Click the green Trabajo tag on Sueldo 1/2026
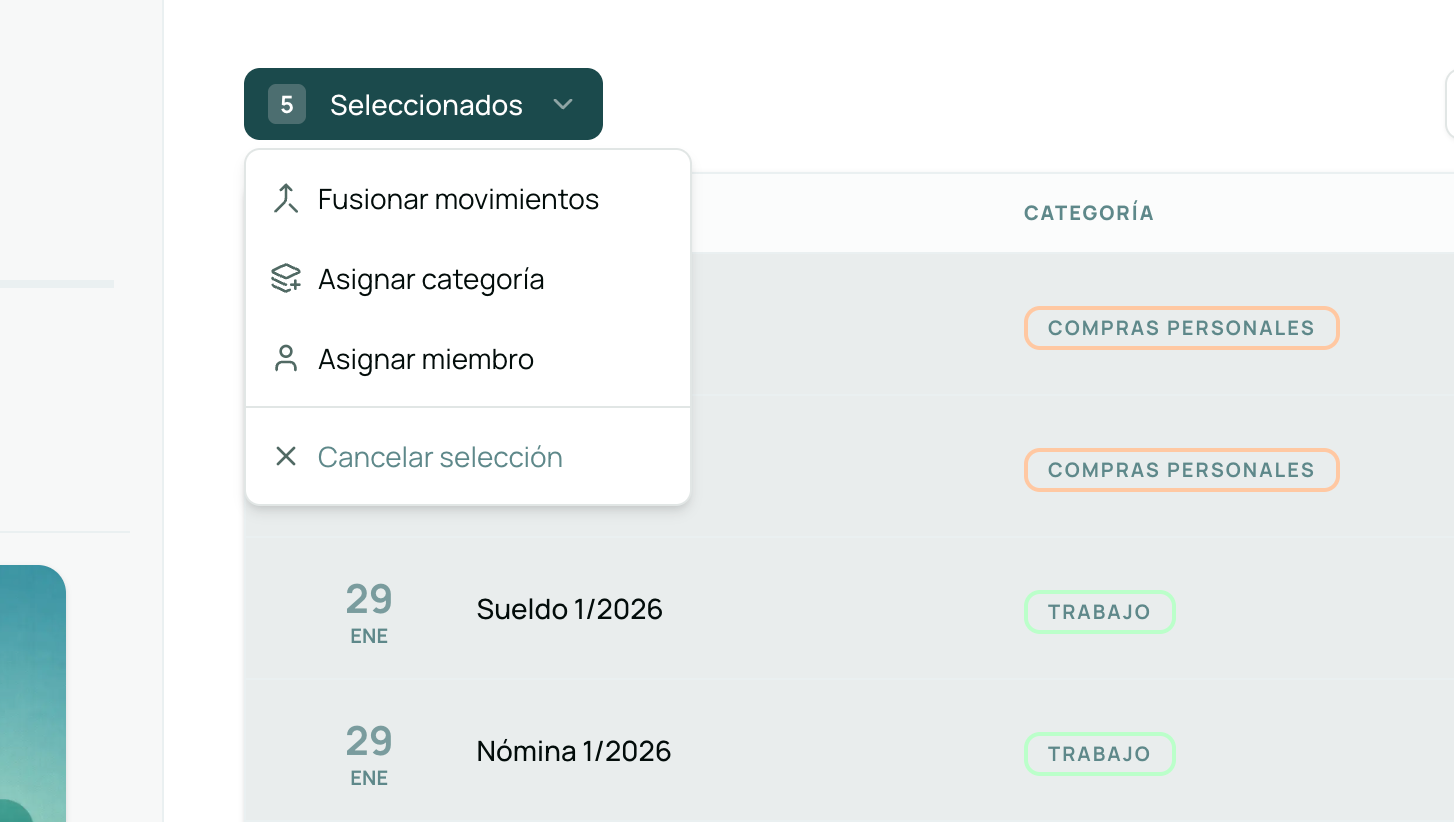Viewport: 1454px width, 822px height. tap(1099, 611)
